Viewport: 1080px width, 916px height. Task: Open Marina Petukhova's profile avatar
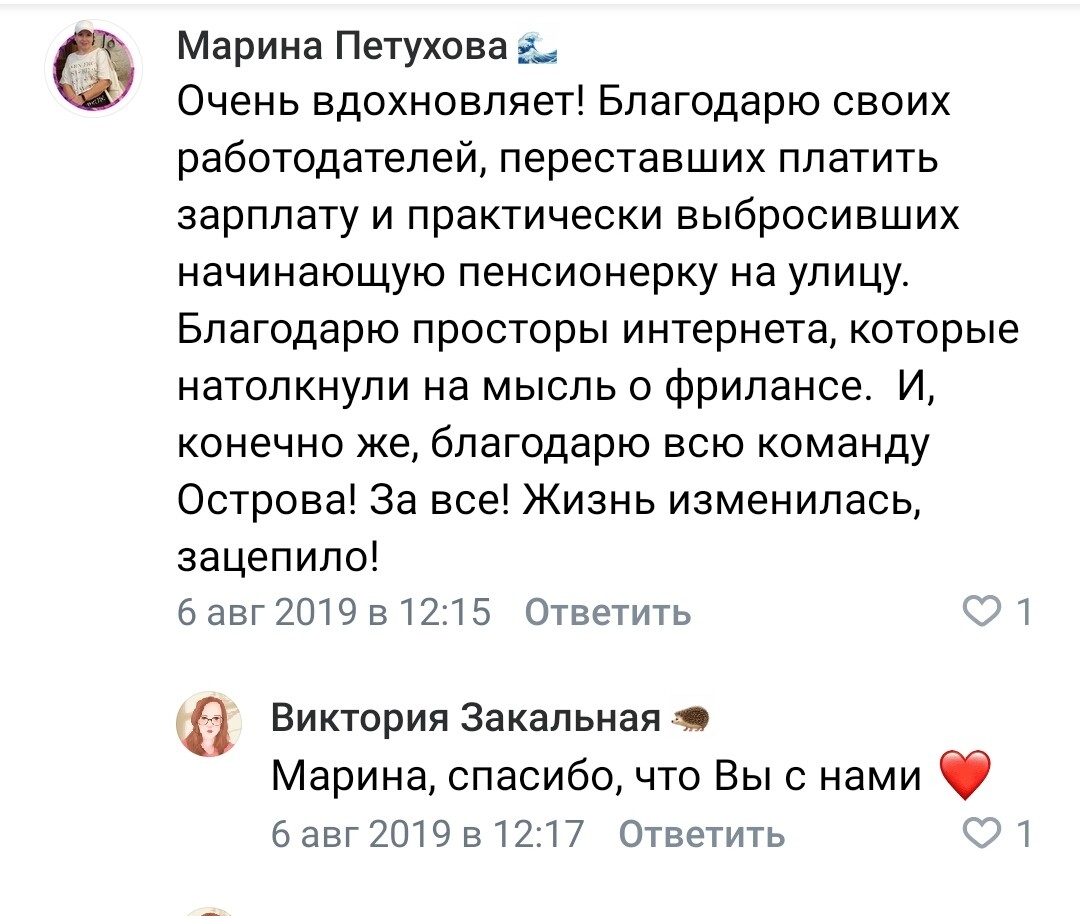point(95,68)
